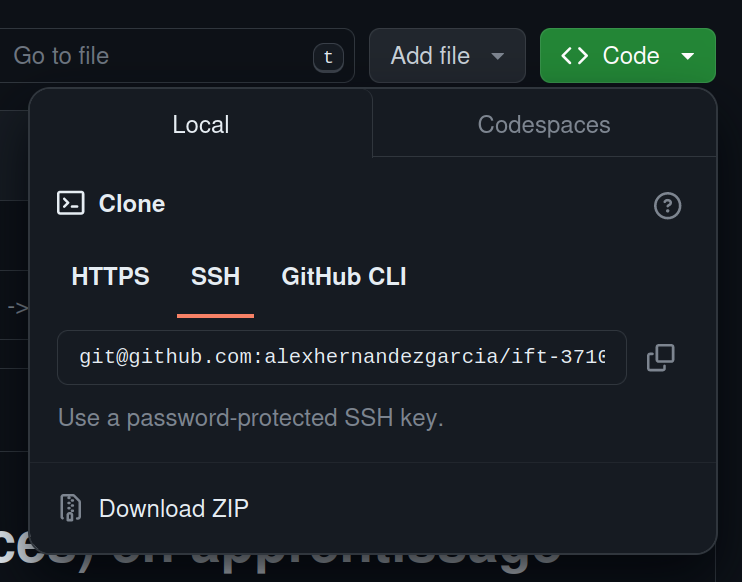The width and height of the screenshot is (742, 582).
Task: Click the Go to file search field
Action: pyautogui.click(x=150, y=55)
